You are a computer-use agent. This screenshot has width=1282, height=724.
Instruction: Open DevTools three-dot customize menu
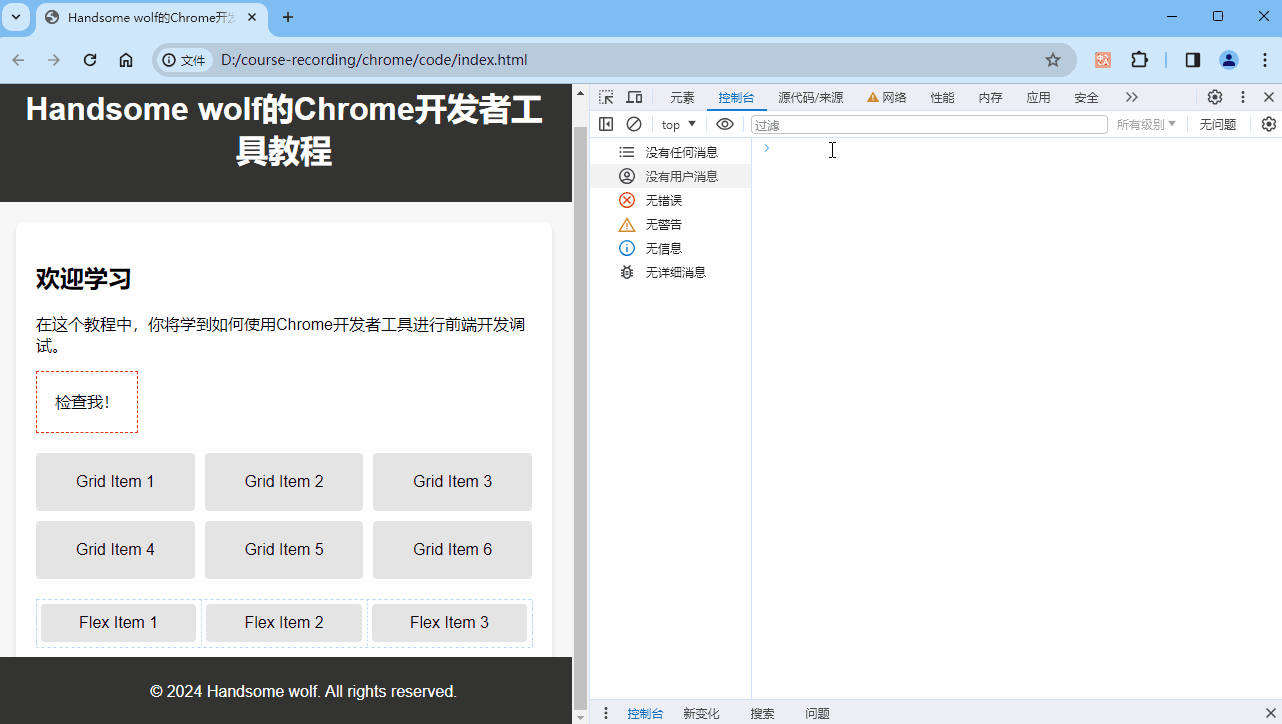[1243, 97]
